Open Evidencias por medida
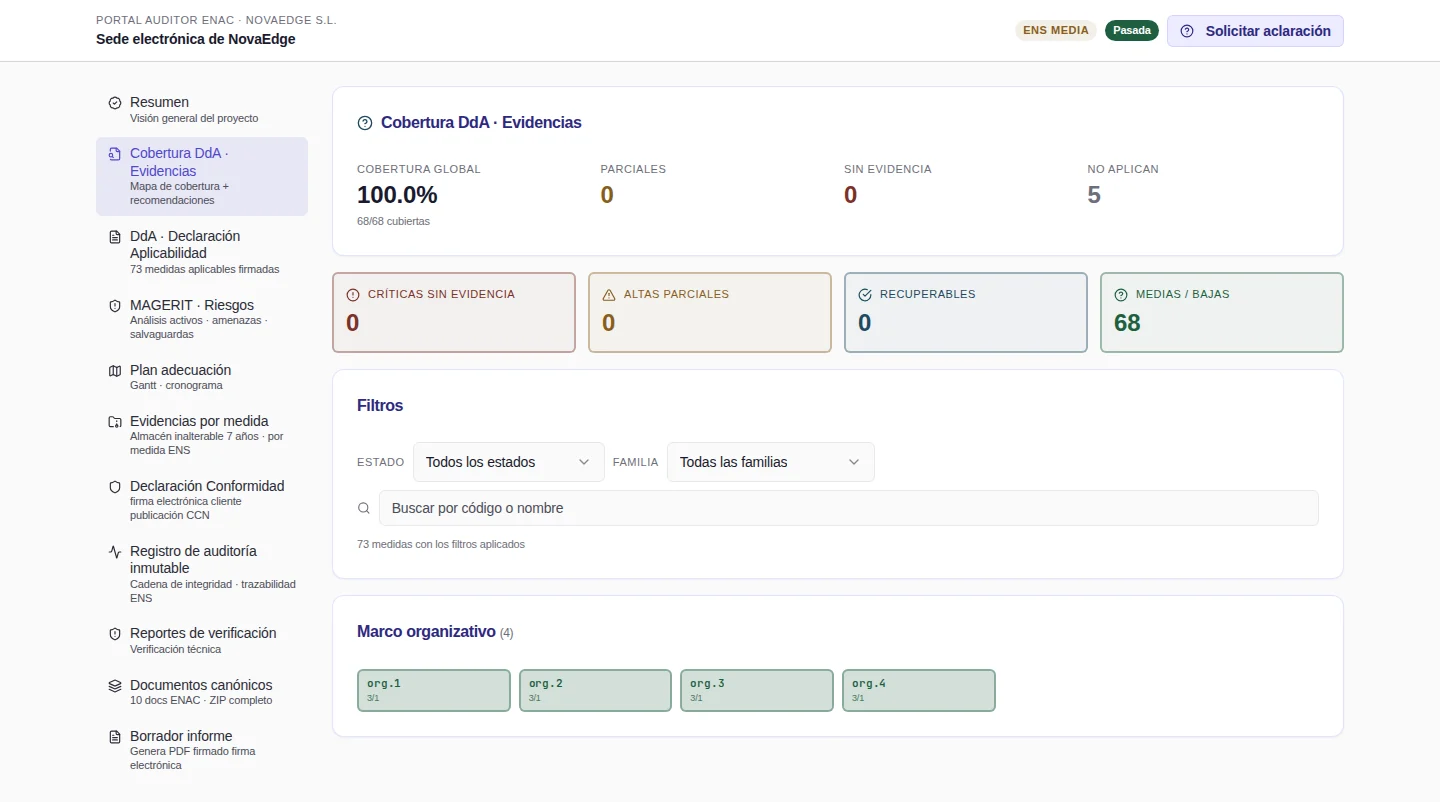 point(202,435)
